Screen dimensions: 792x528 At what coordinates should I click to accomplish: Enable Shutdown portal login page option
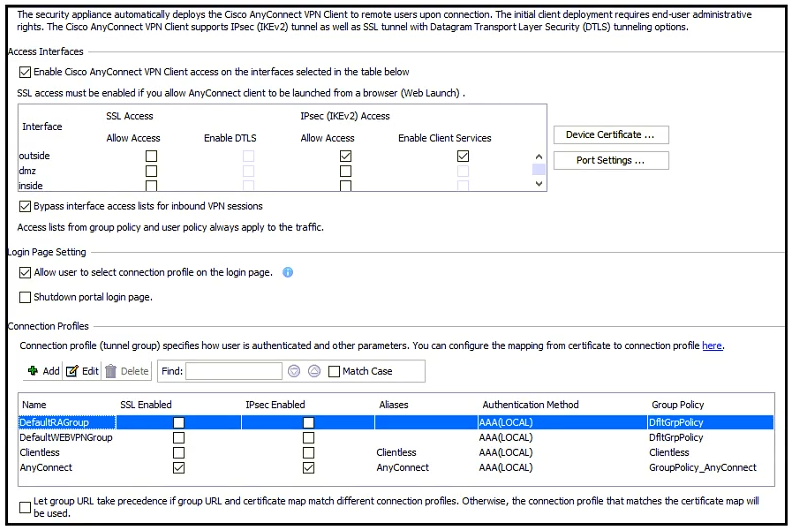tap(25, 297)
